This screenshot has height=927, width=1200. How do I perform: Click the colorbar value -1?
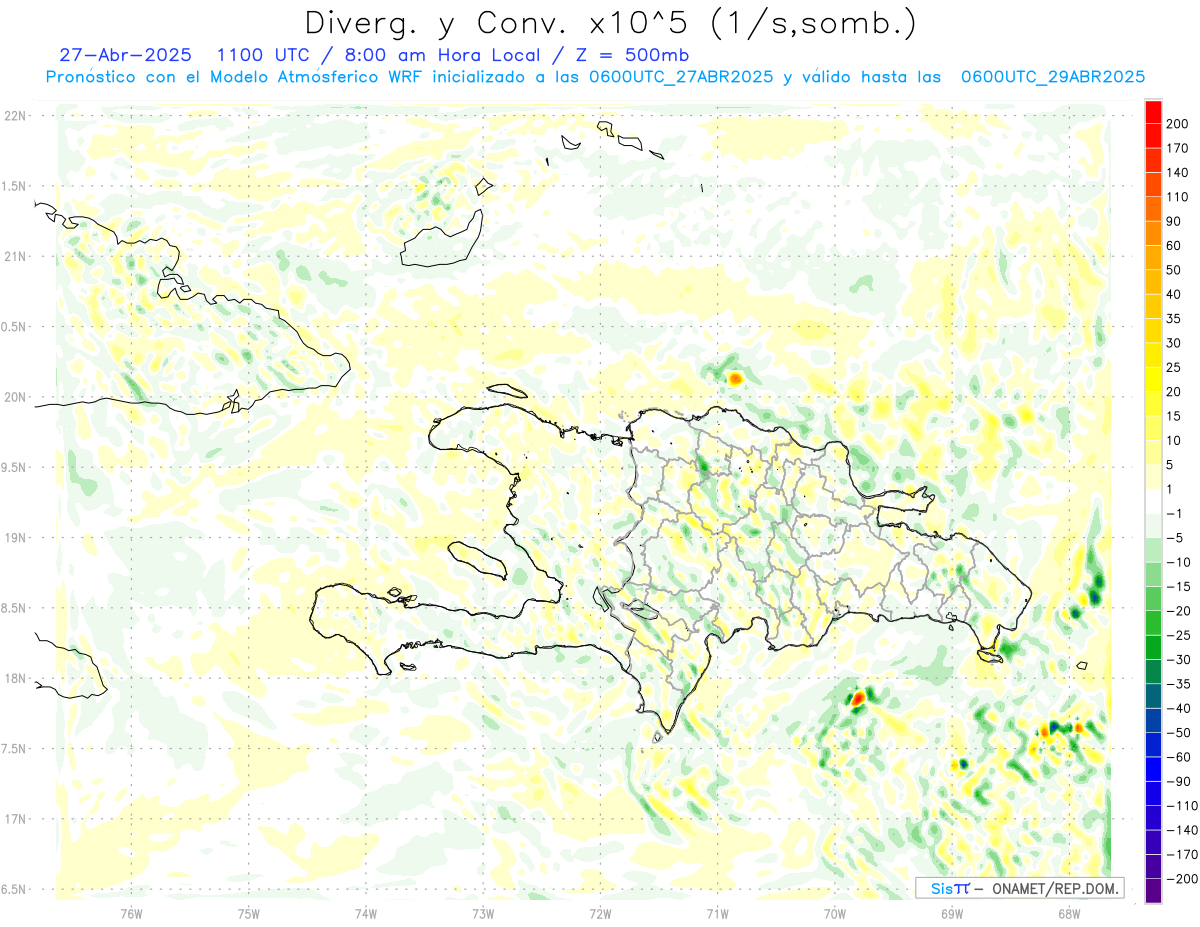tap(1174, 514)
